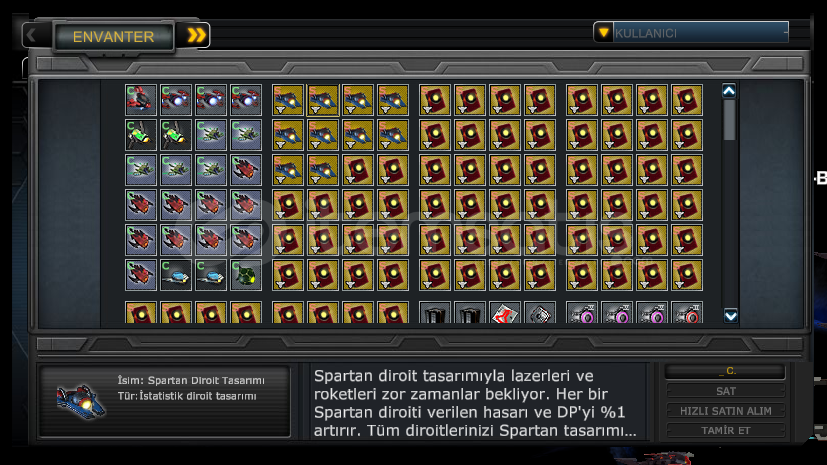827x465 pixels.
Task: Select the red-ringed laser cannon item
Action: click(x=687, y=312)
